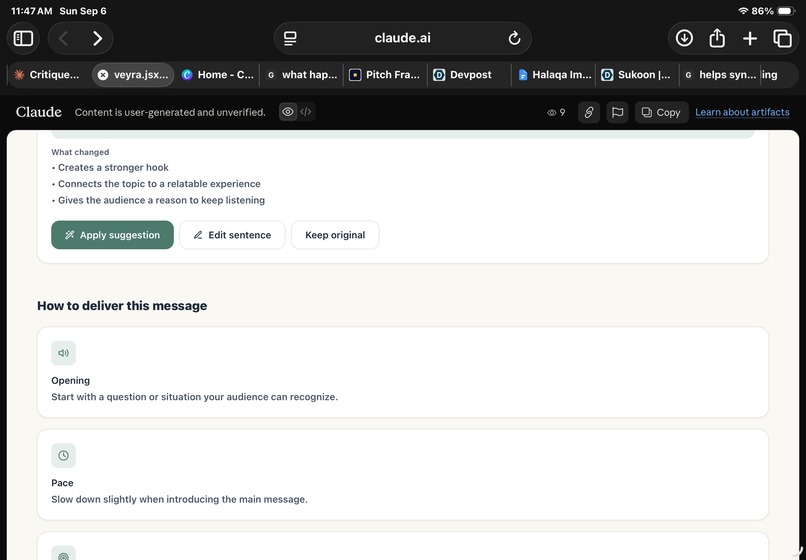Click 'Slow down slightly when introducing' tip text
This screenshot has width=806, height=560.
[179, 499]
